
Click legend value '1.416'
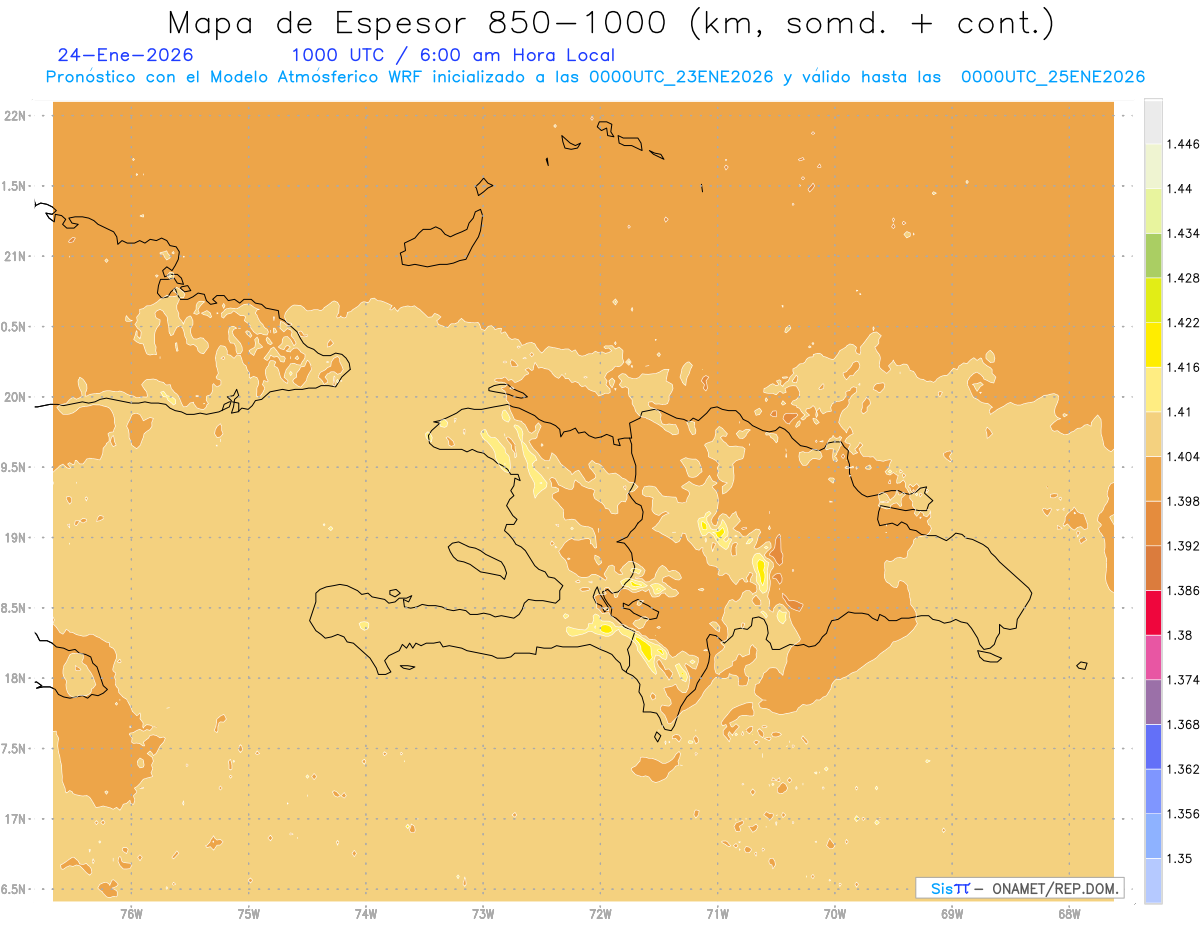[1185, 367]
